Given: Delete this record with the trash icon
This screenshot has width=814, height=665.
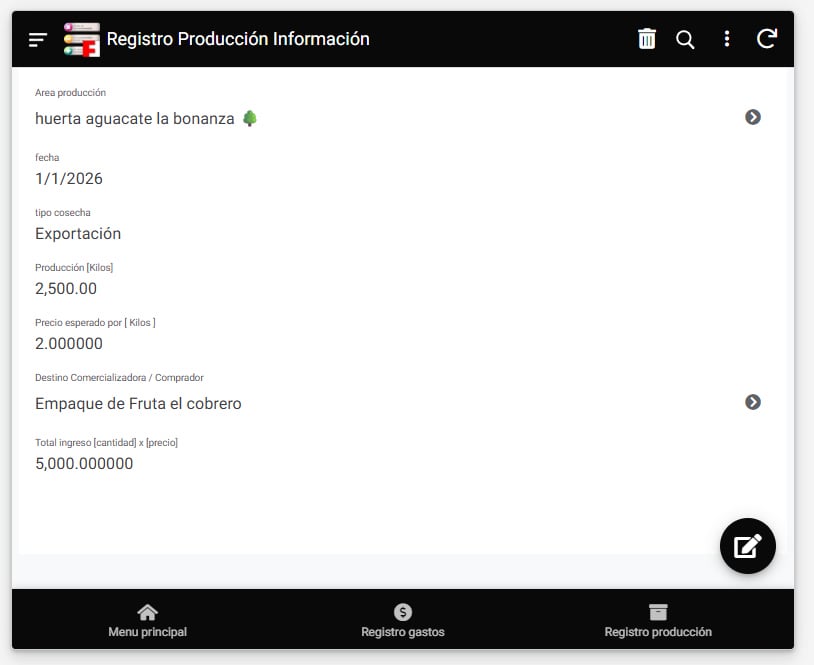Looking at the screenshot, I should coord(646,39).
